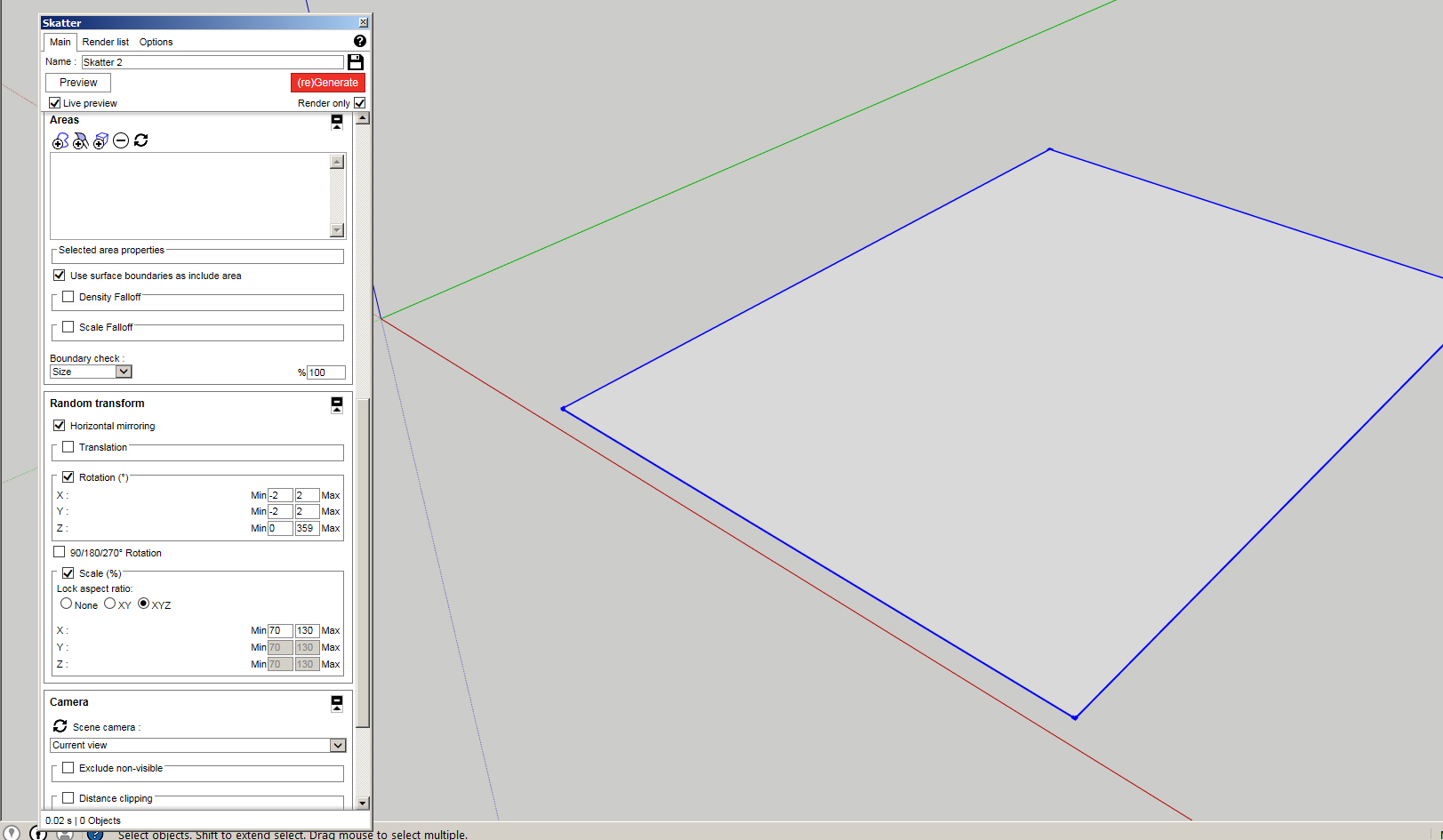Click the panel scrollbar down arrow
This screenshot has height=840, width=1443.
click(363, 803)
